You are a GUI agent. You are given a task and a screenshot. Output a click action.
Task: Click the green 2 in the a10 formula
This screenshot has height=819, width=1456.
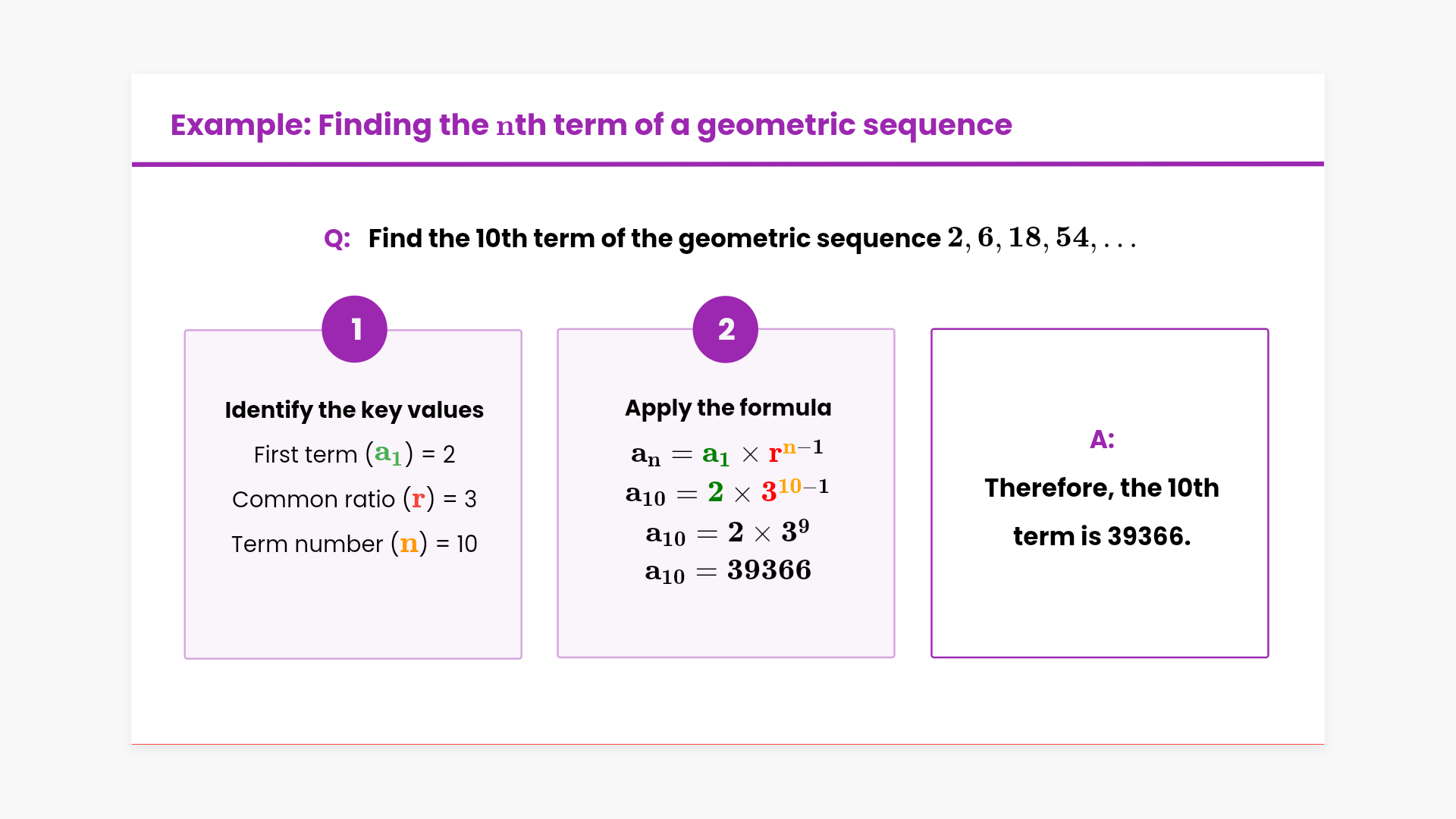pyautogui.click(x=715, y=492)
